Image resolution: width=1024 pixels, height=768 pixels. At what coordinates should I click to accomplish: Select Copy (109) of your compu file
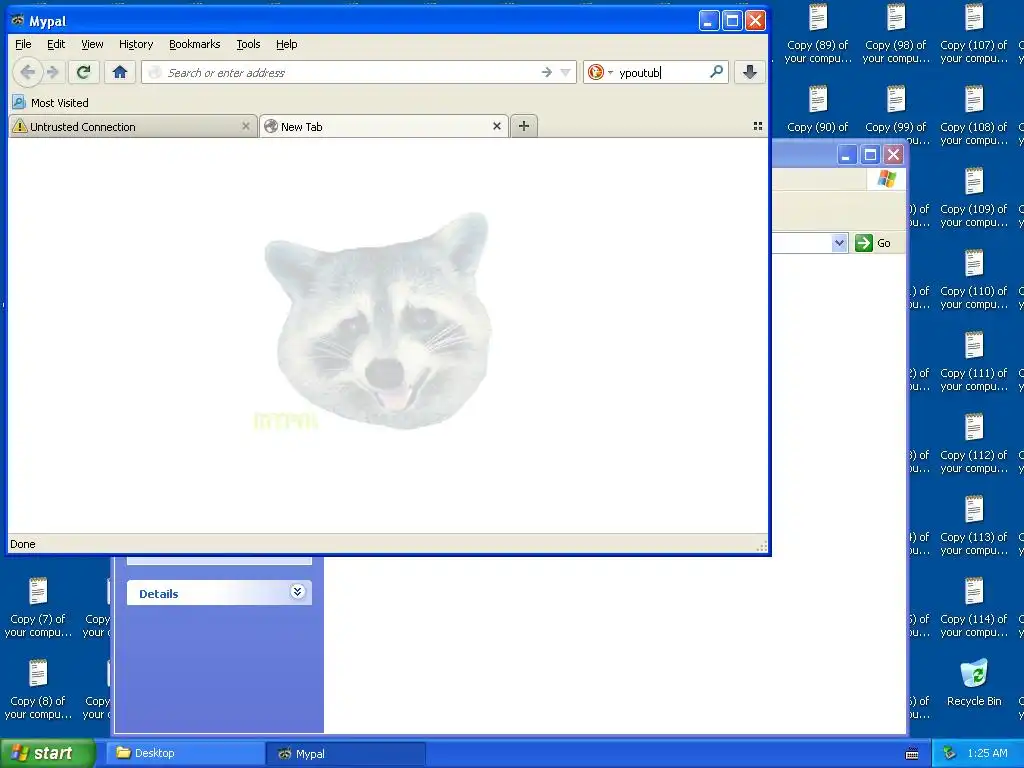click(974, 197)
